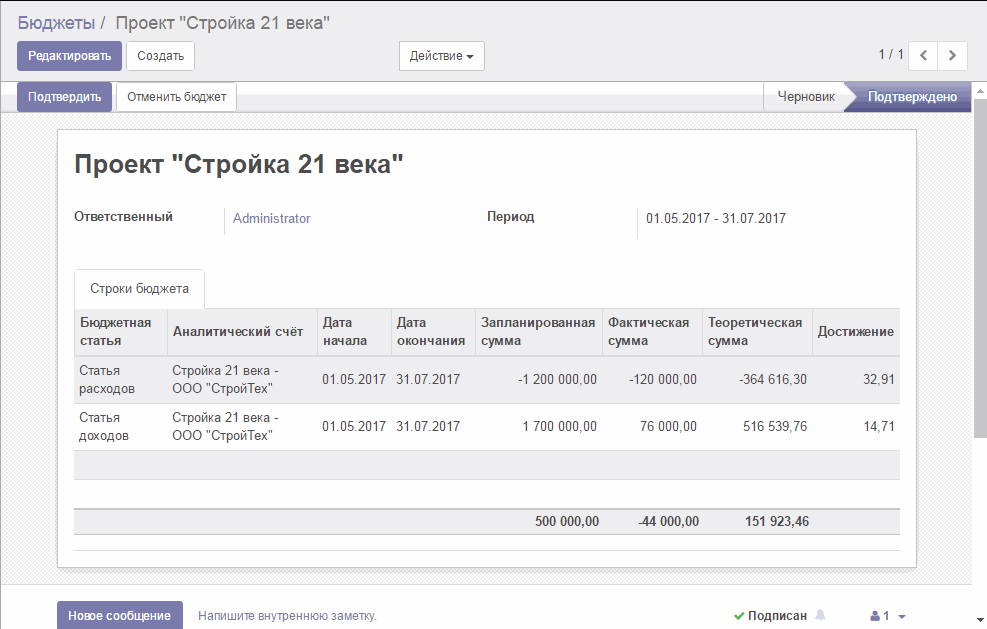Viewport: 987px width, 629px height.
Task: Click the Создать button
Action: pyautogui.click(x=161, y=56)
